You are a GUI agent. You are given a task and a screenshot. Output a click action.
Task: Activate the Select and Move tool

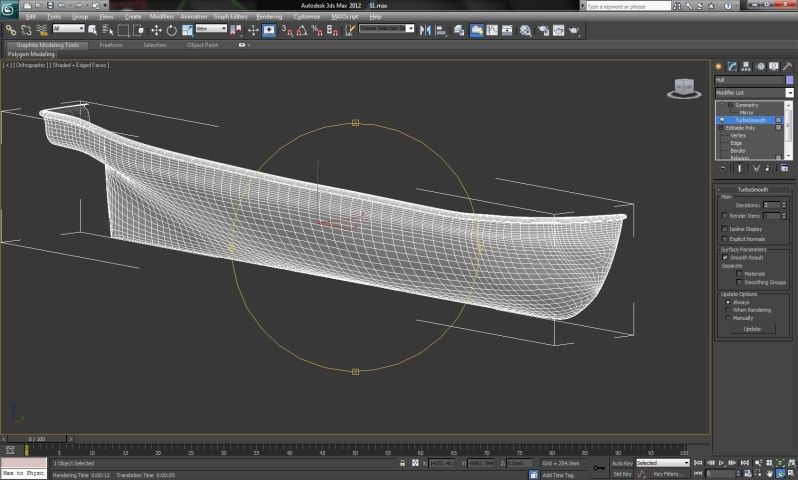point(156,31)
